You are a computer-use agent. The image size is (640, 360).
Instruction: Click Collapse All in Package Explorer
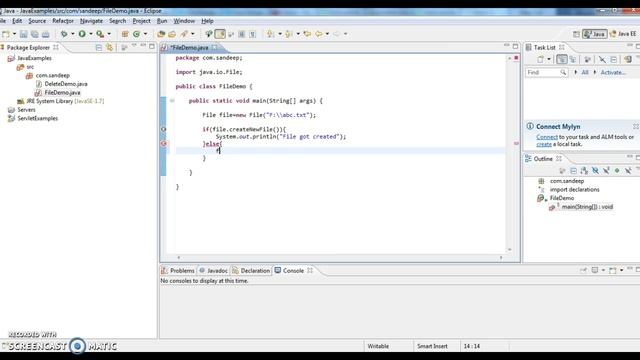point(98,48)
